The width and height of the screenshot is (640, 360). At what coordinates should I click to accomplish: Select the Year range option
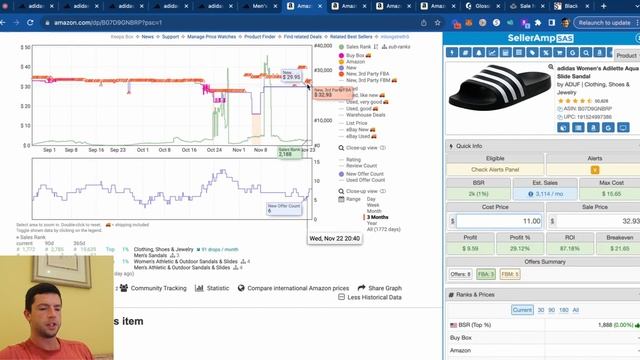point(372,223)
